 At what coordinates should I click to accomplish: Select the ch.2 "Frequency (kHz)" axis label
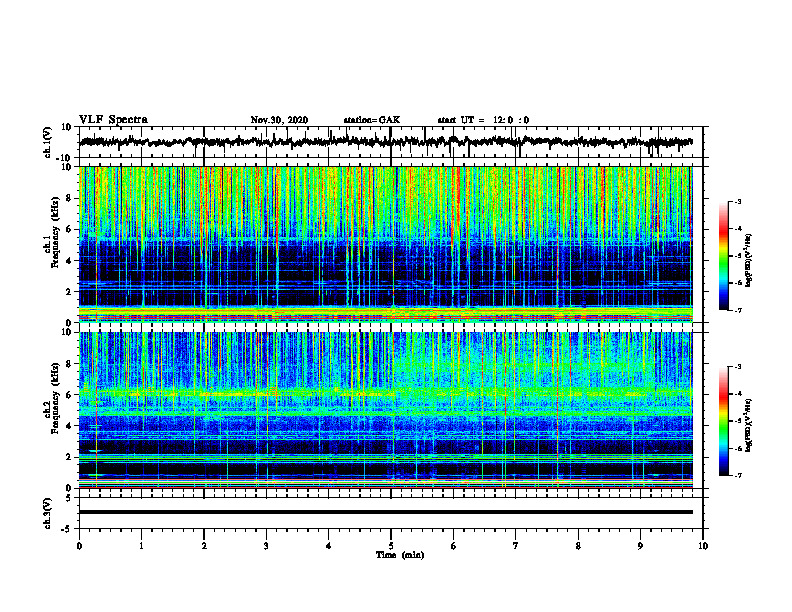[54, 398]
